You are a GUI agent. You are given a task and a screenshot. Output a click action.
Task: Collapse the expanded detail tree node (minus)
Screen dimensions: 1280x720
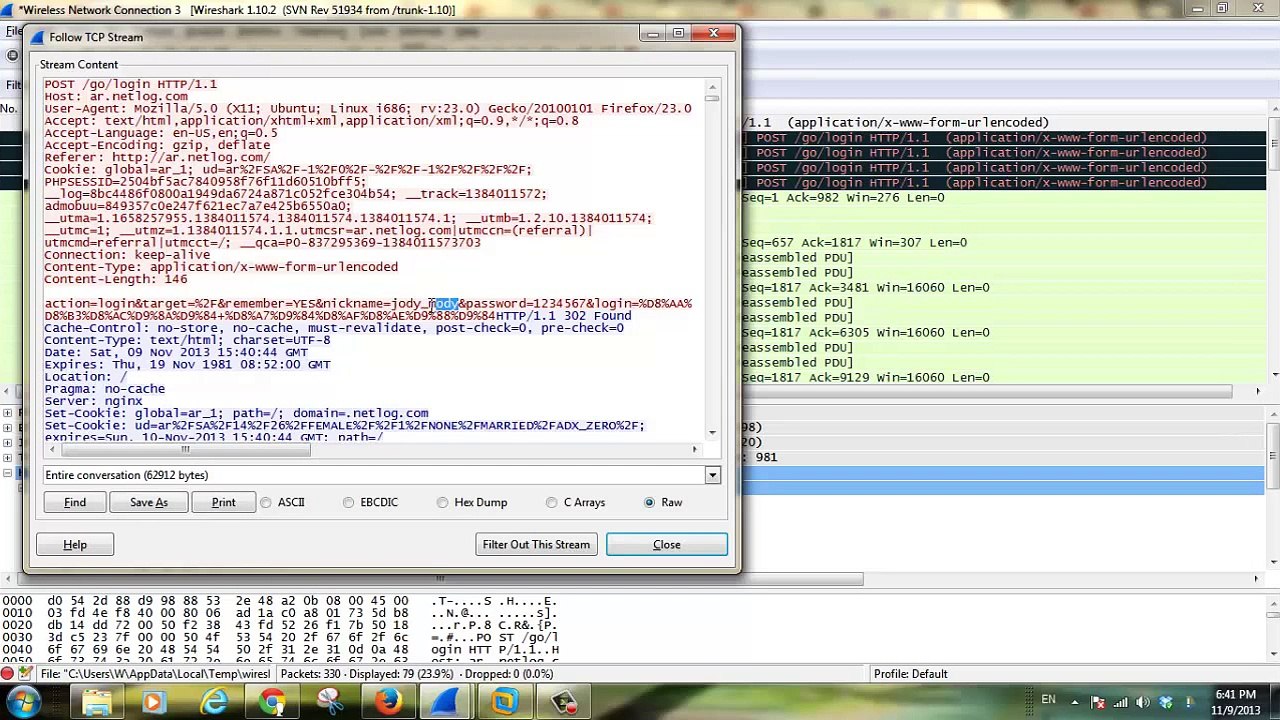[x=7, y=473]
